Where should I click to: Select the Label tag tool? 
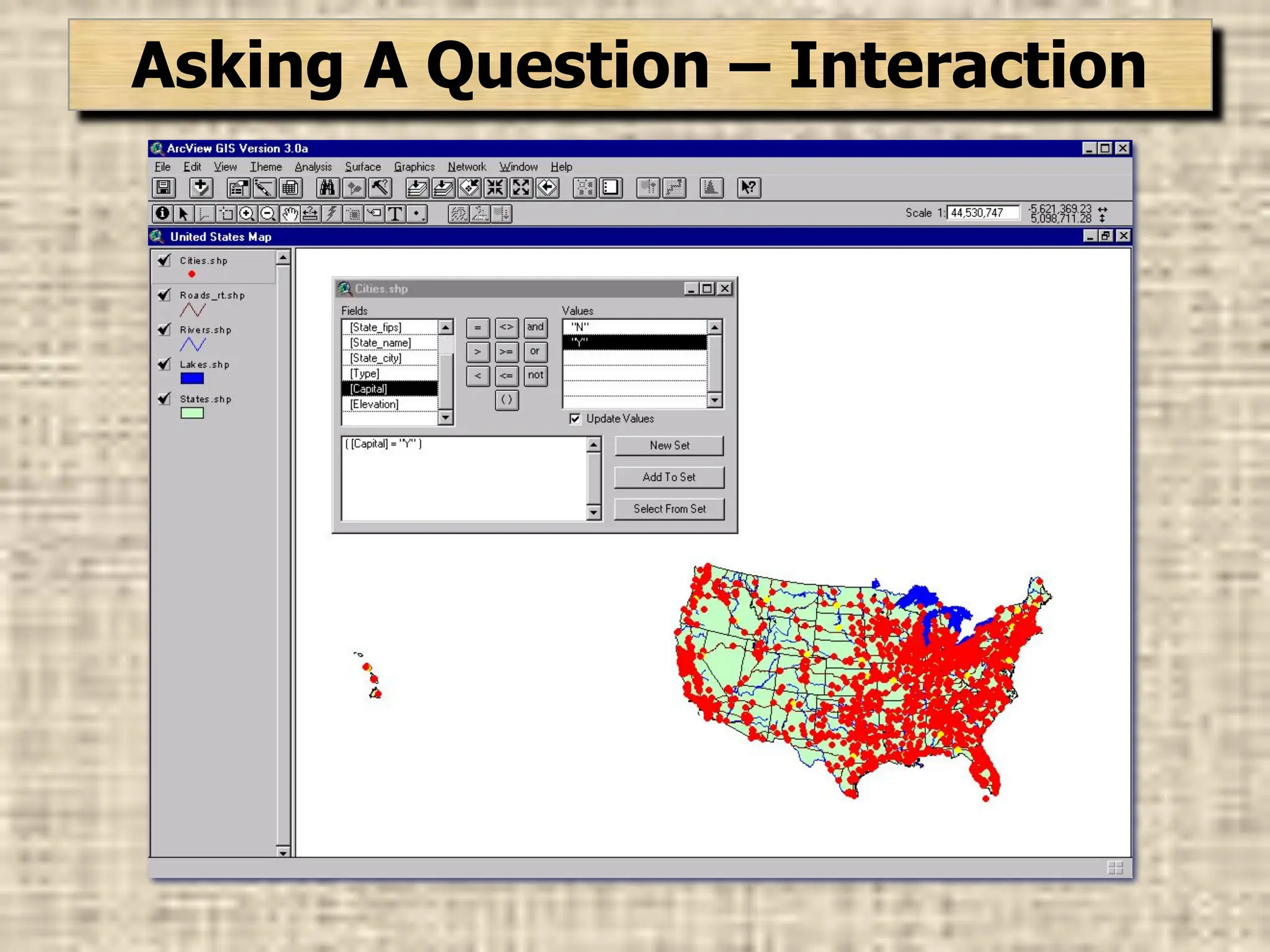pos(374,214)
